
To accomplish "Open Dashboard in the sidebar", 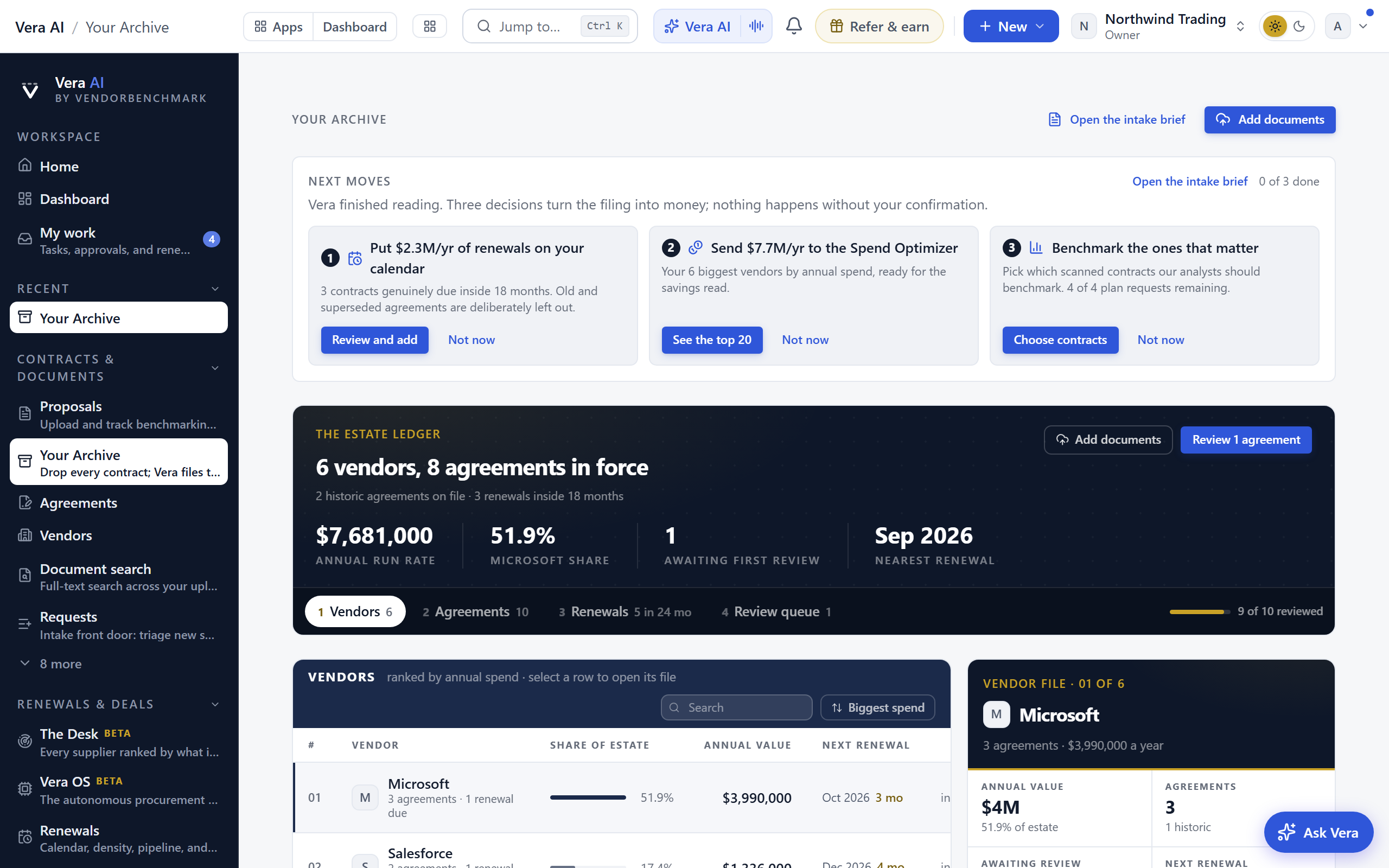I will [x=119, y=199].
